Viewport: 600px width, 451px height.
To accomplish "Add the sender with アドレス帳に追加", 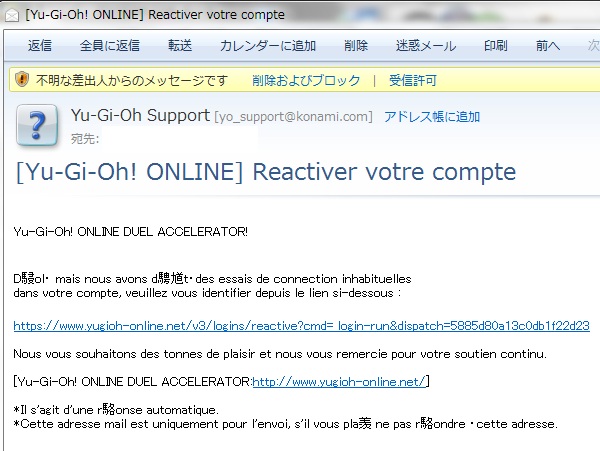I will click(x=432, y=116).
